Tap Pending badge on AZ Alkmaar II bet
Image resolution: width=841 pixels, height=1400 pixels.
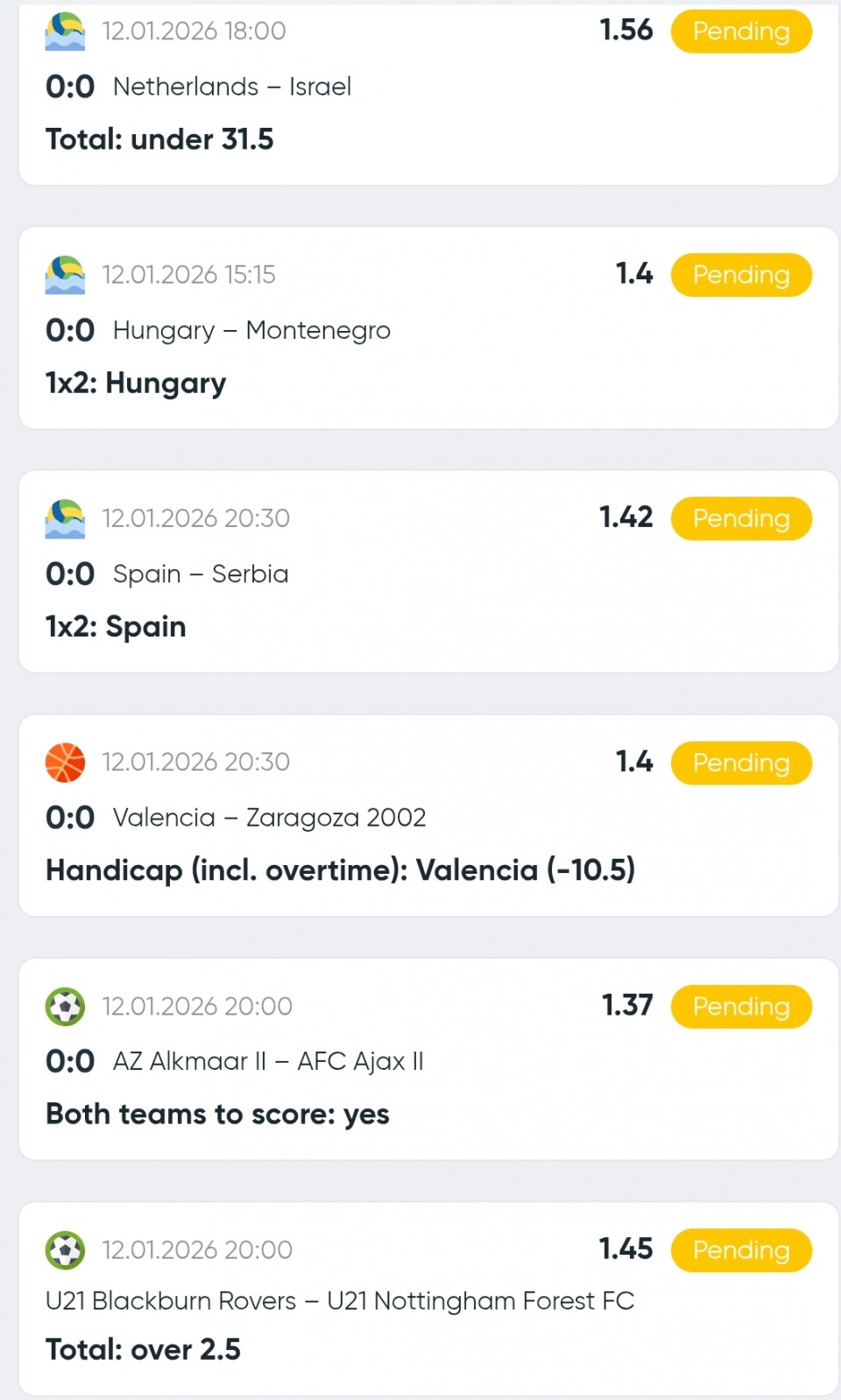point(741,1006)
